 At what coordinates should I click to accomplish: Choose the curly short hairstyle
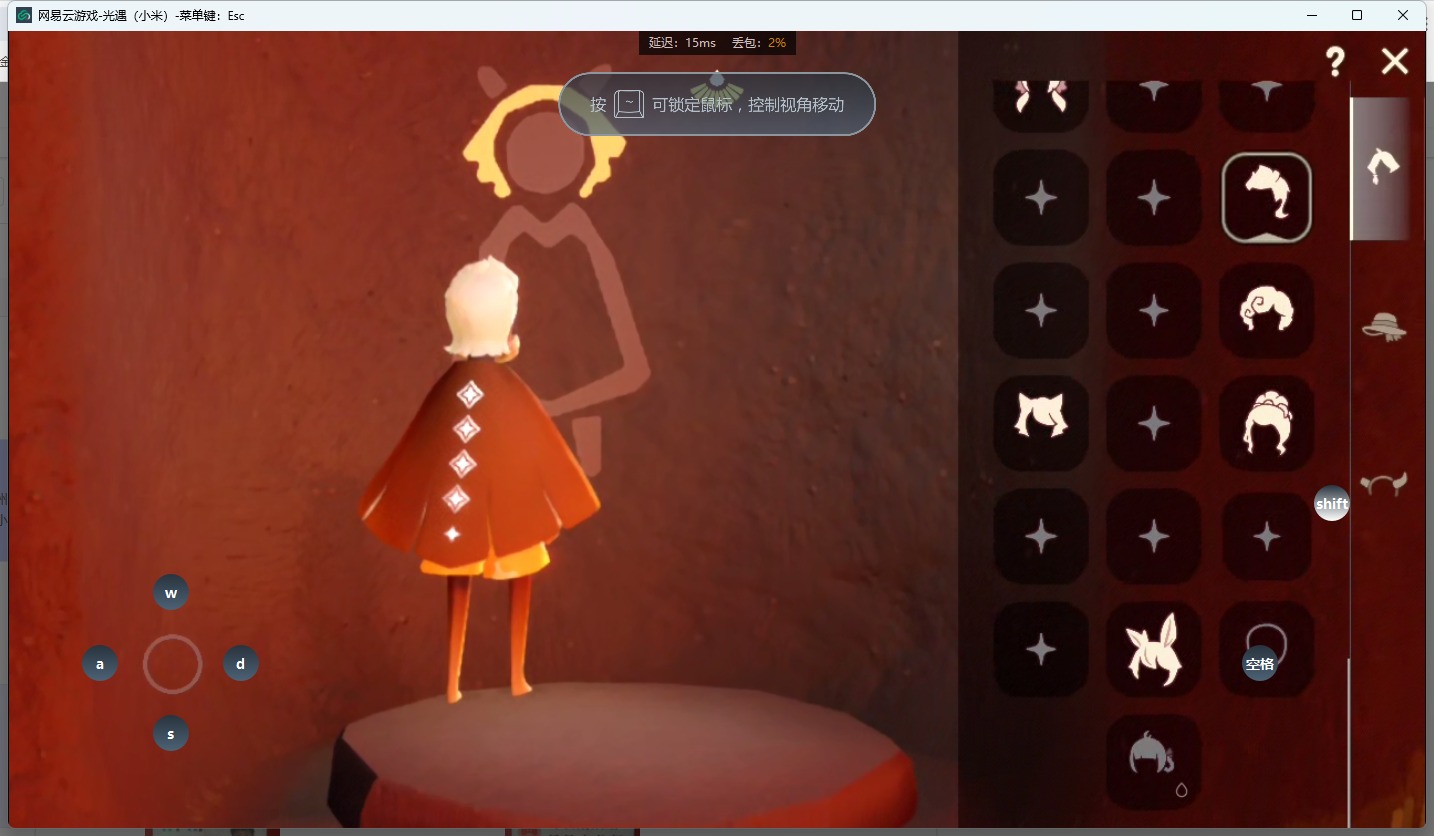(1267, 310)
